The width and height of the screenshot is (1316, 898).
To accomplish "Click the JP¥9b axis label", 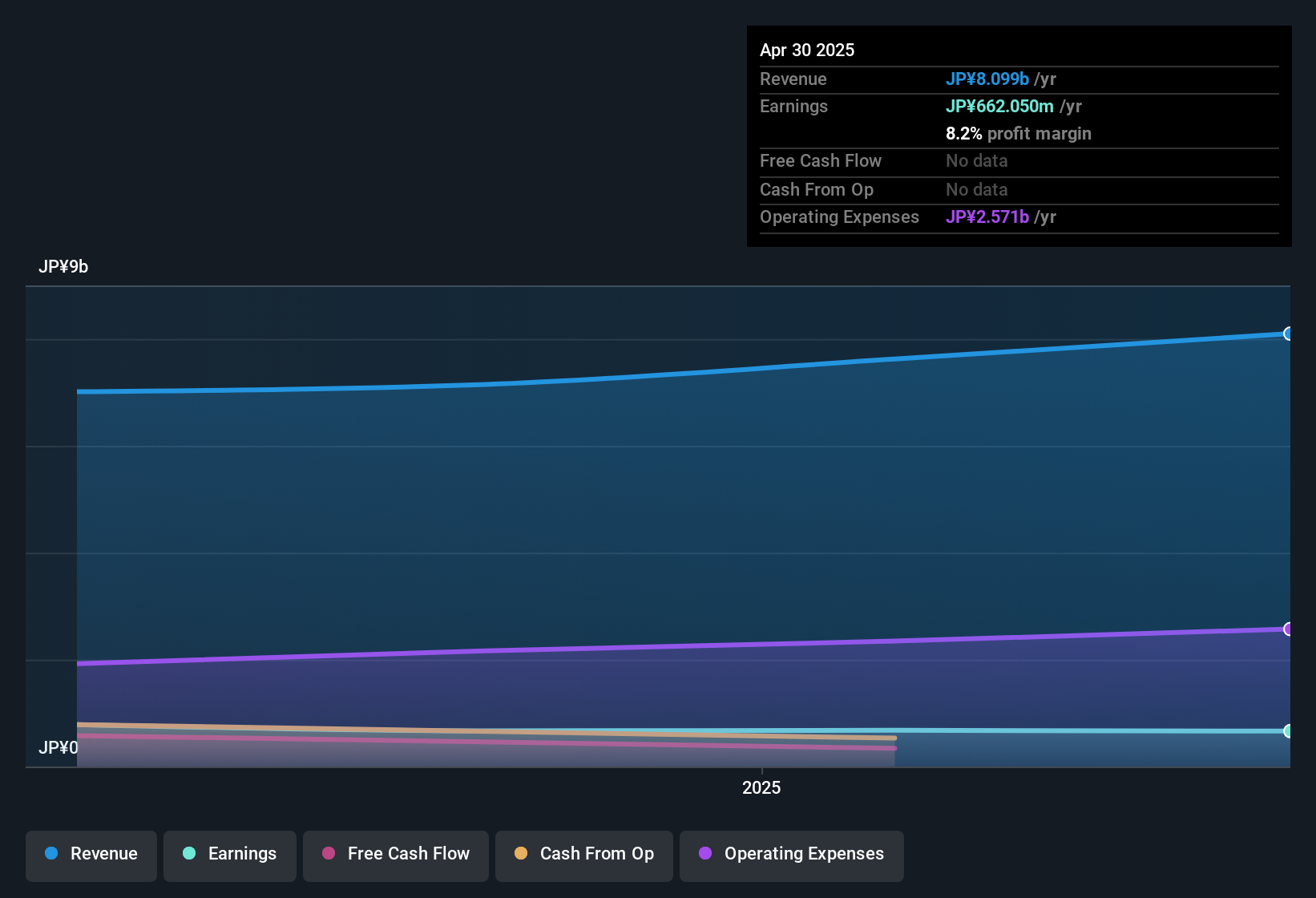I will pos(63,267).
